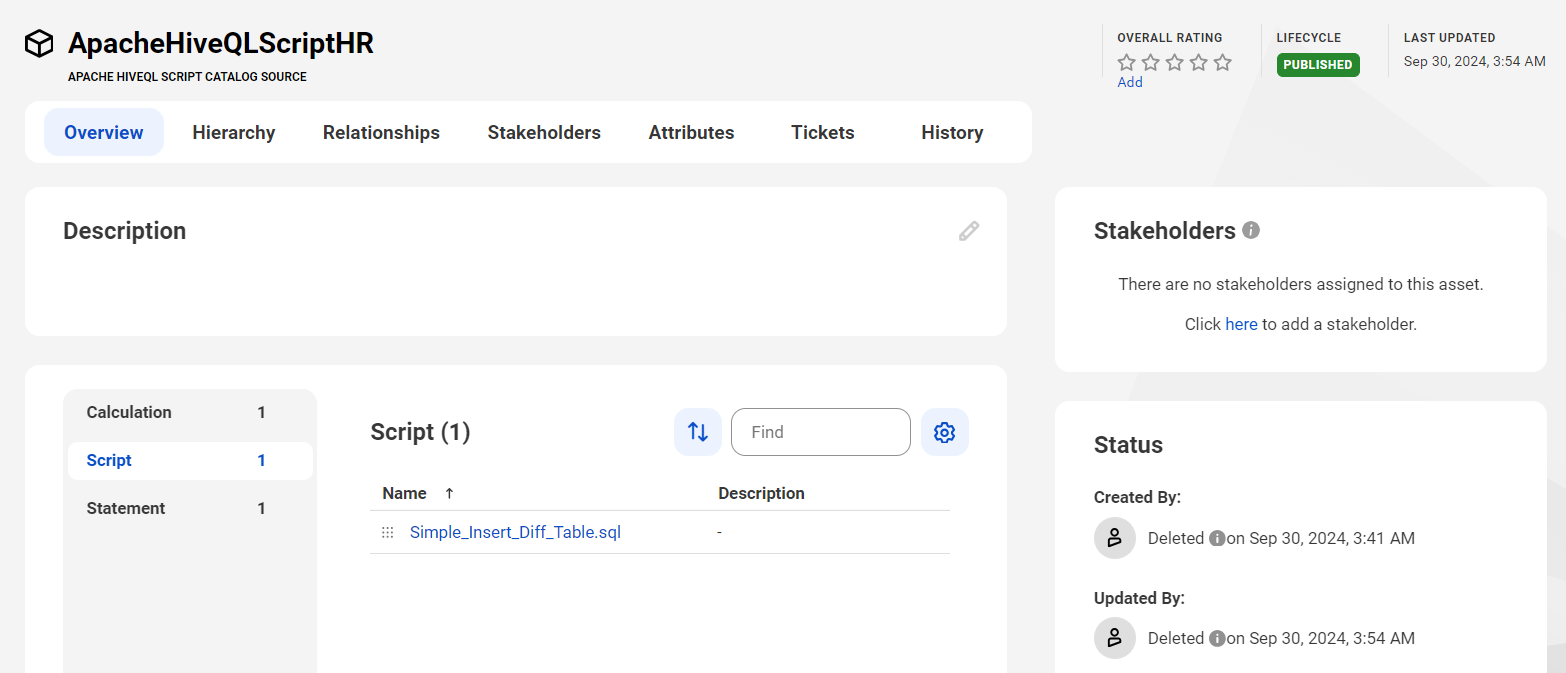Click the cube asset icon beside ApacheHiveQLScriptHR
The image size is (1566, 673).
(x=39, y=44)
